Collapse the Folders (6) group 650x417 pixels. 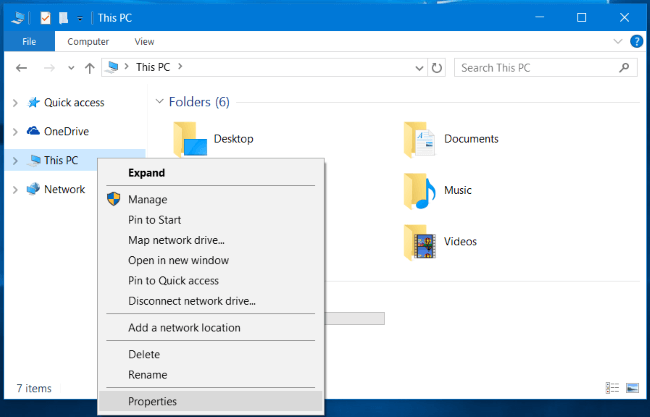pyautogui.click(x=159, y=102)
